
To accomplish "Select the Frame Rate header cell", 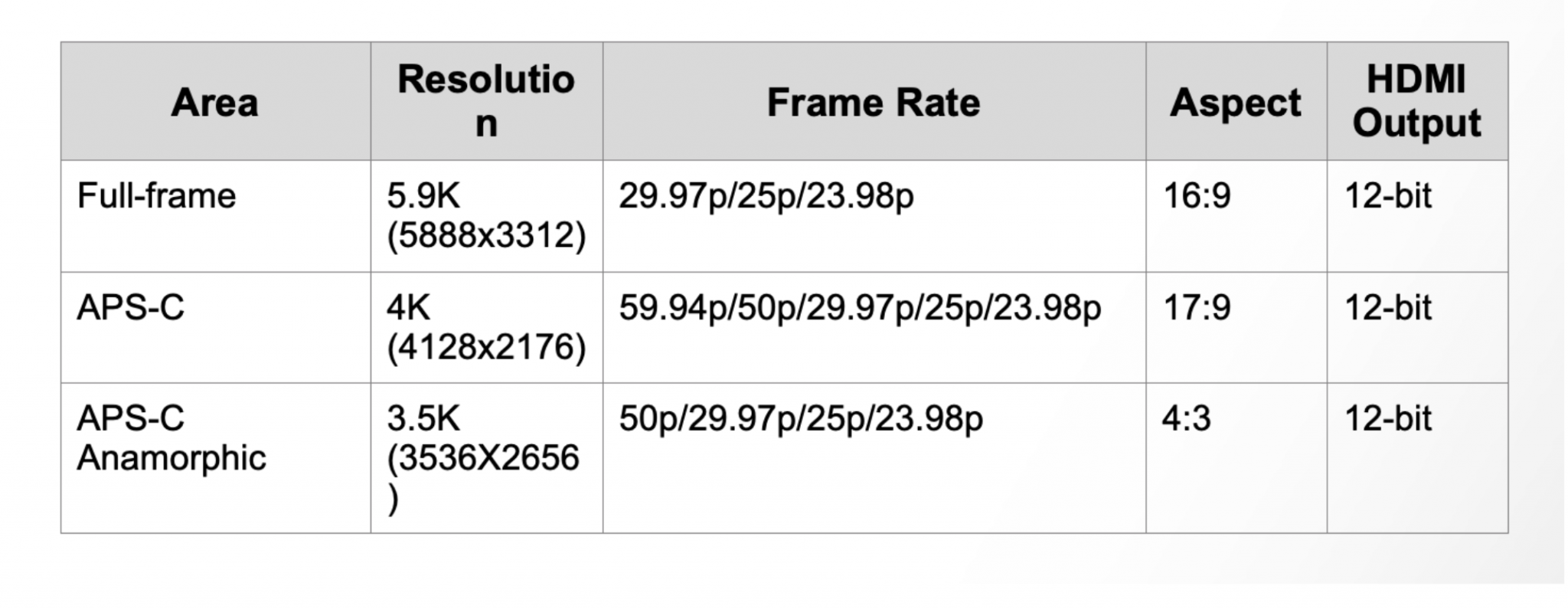I will coord(874,103).
